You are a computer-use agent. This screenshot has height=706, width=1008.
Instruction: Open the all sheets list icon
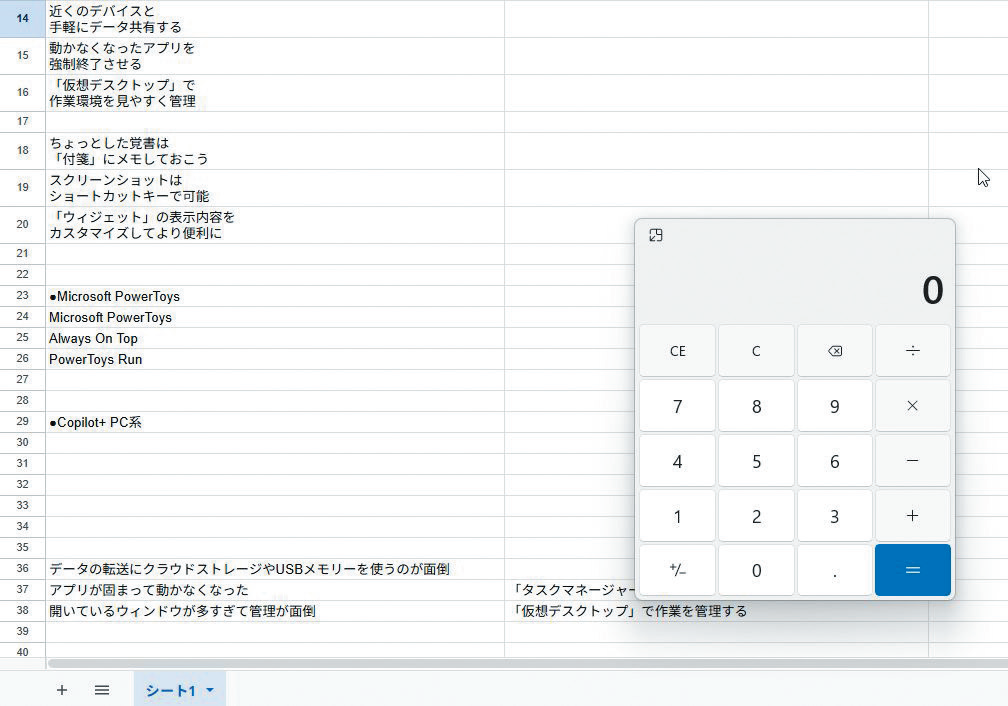tap(101, 690)
